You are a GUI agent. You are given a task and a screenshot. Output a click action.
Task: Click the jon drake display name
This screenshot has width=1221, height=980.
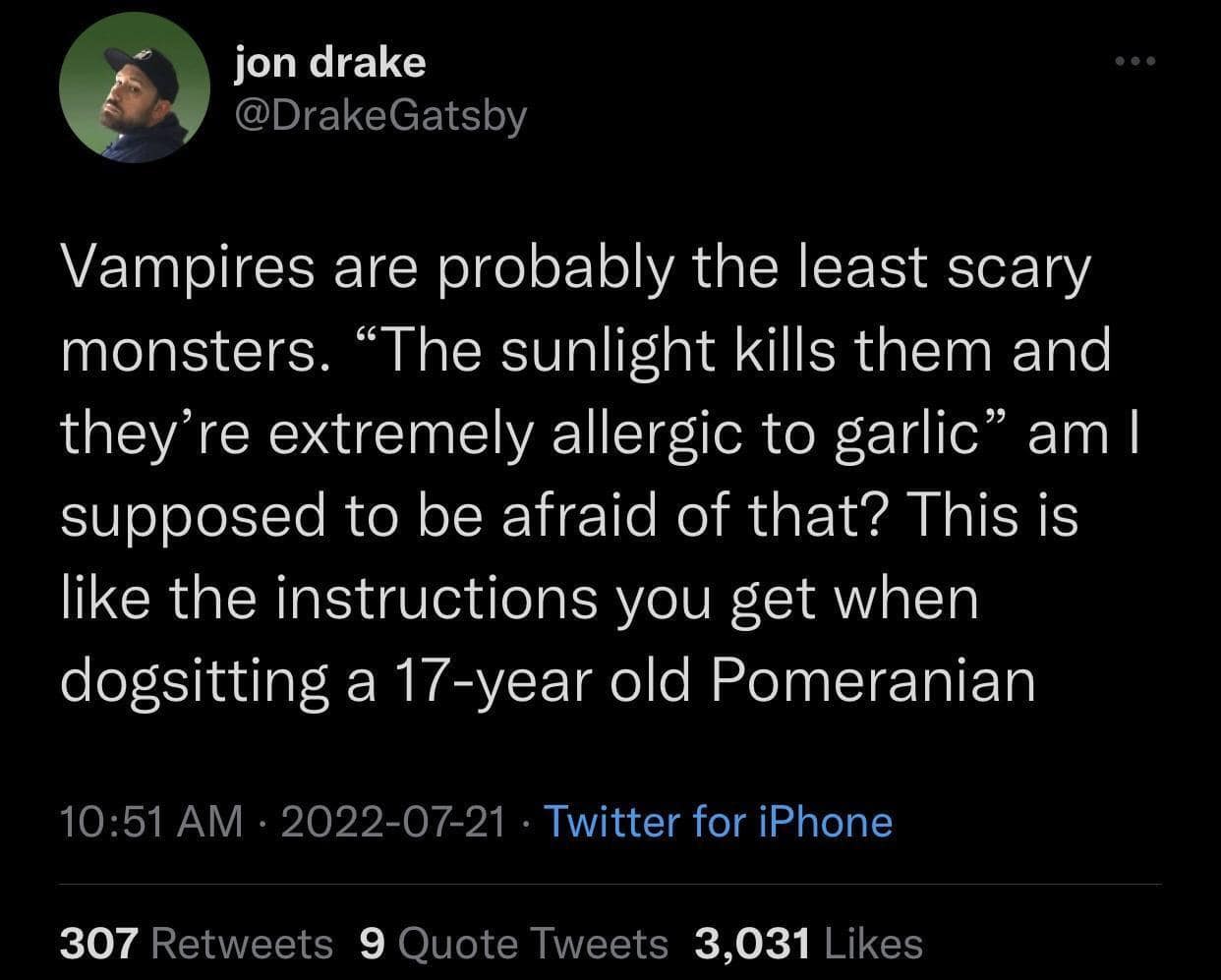click(x=330, y=63)
